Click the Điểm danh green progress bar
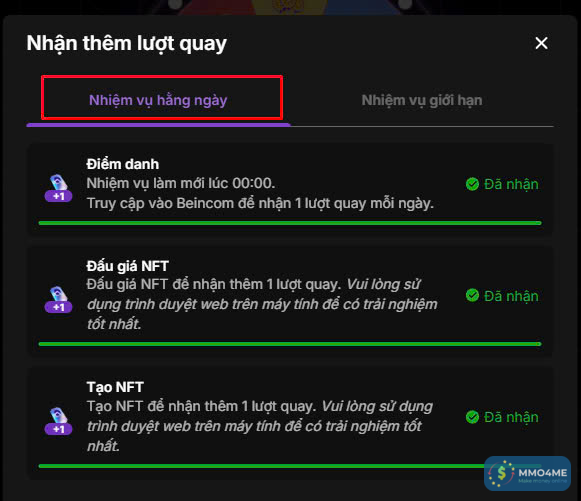The height and width of the screenshot is (501, 581). click(290, 223)
